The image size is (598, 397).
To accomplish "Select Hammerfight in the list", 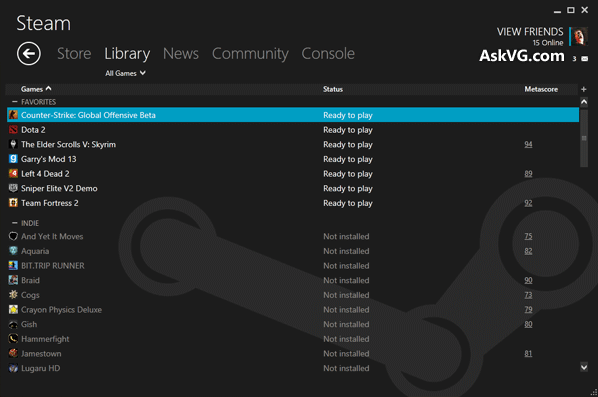I will point(293,339).
